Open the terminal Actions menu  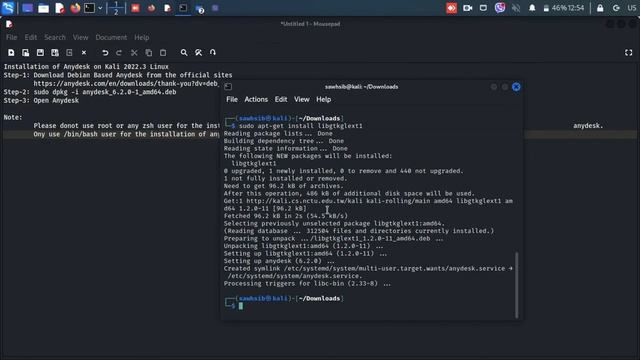(256, 100)
